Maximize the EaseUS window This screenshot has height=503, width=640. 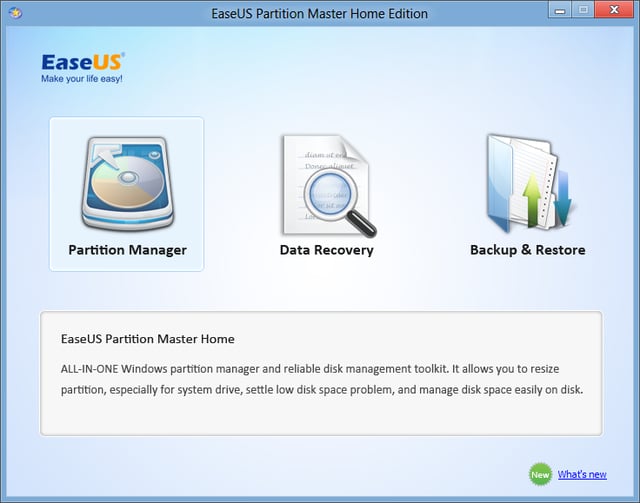click(583, 10)
